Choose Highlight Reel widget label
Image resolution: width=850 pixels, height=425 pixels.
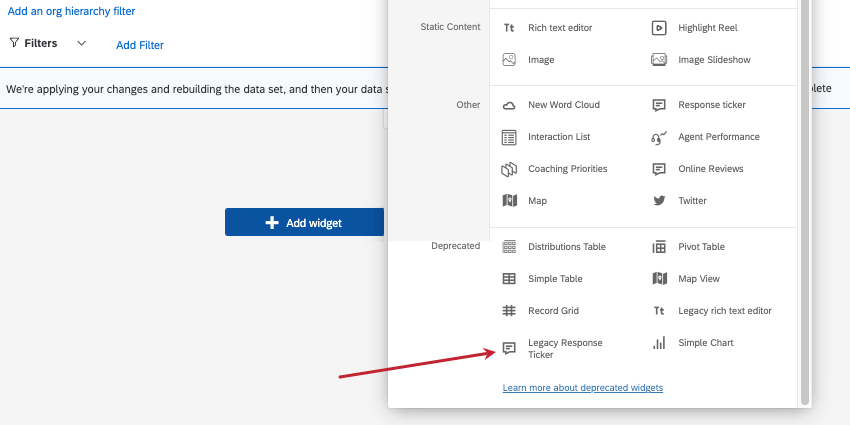707,28
